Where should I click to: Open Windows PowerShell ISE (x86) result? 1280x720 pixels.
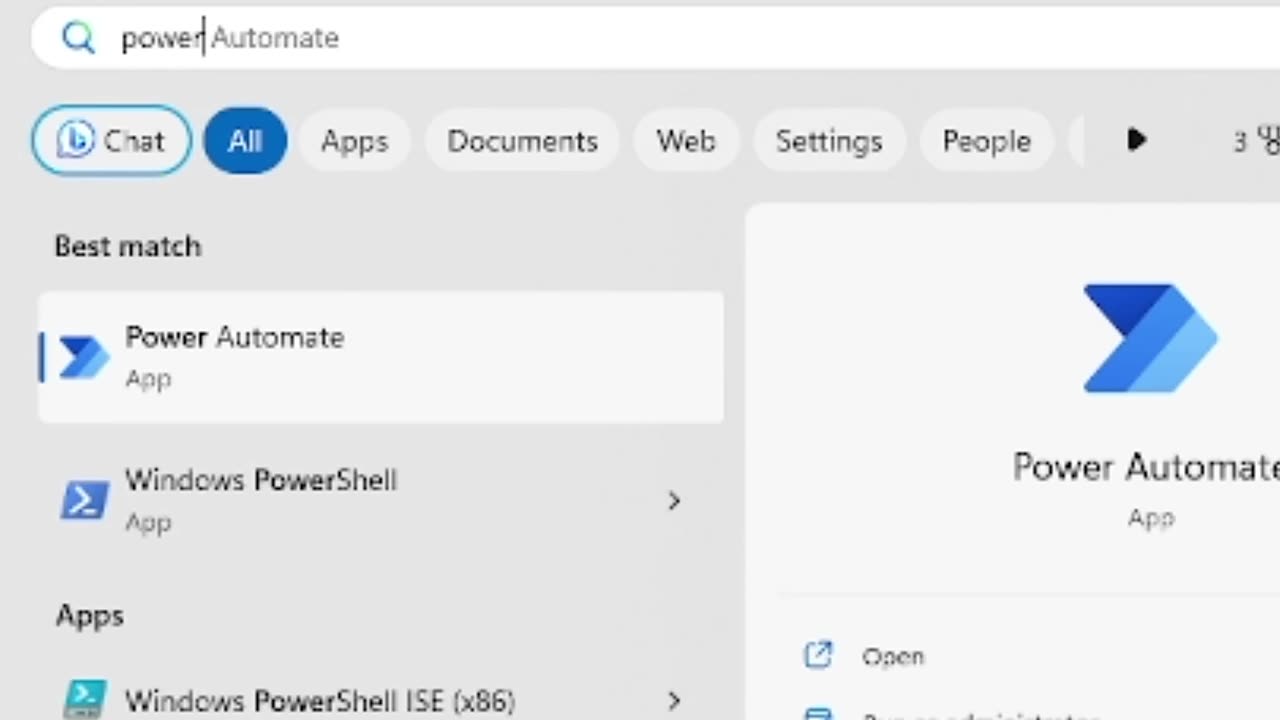381,700
